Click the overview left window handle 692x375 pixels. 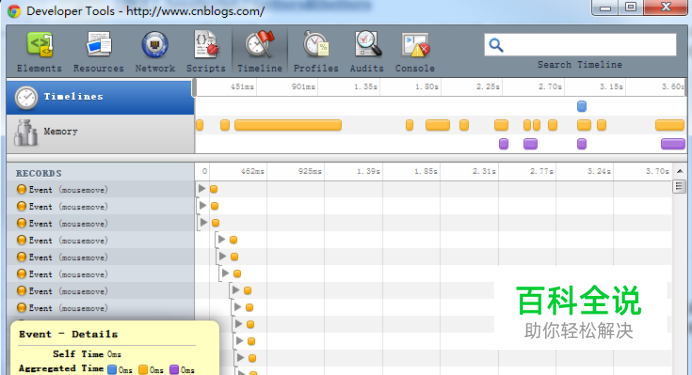194,88
